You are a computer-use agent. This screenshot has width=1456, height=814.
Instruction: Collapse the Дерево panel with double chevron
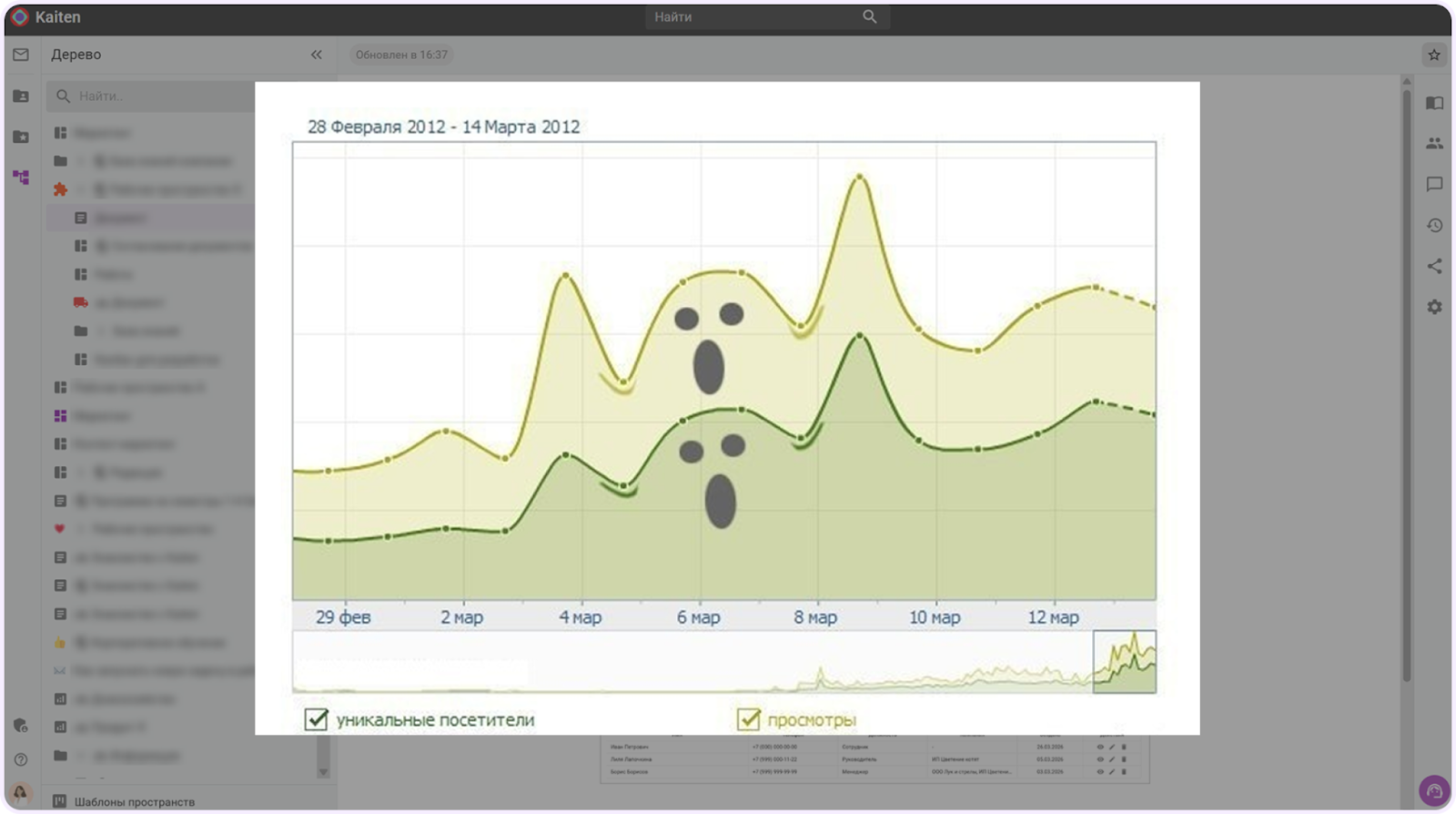[316, 55]
